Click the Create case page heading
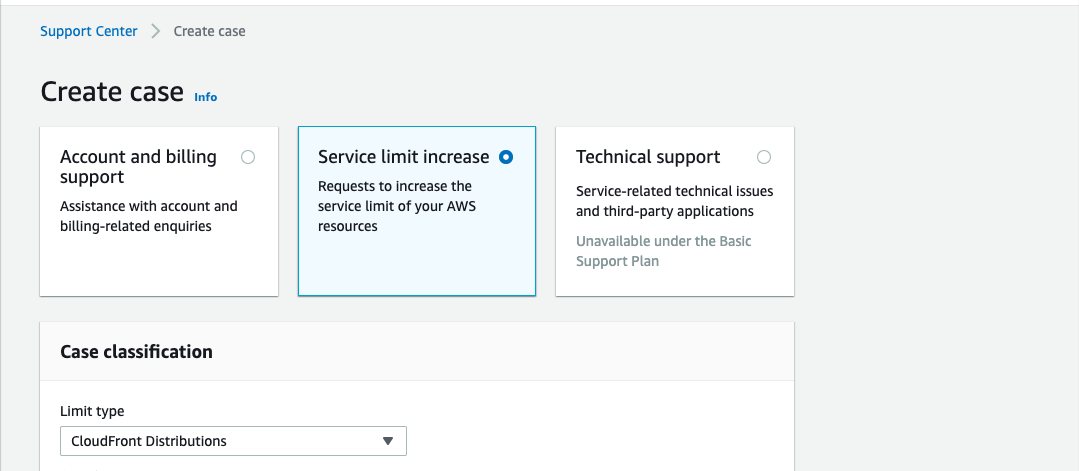Screen dimensions: 1079x471 pos(112,92)
